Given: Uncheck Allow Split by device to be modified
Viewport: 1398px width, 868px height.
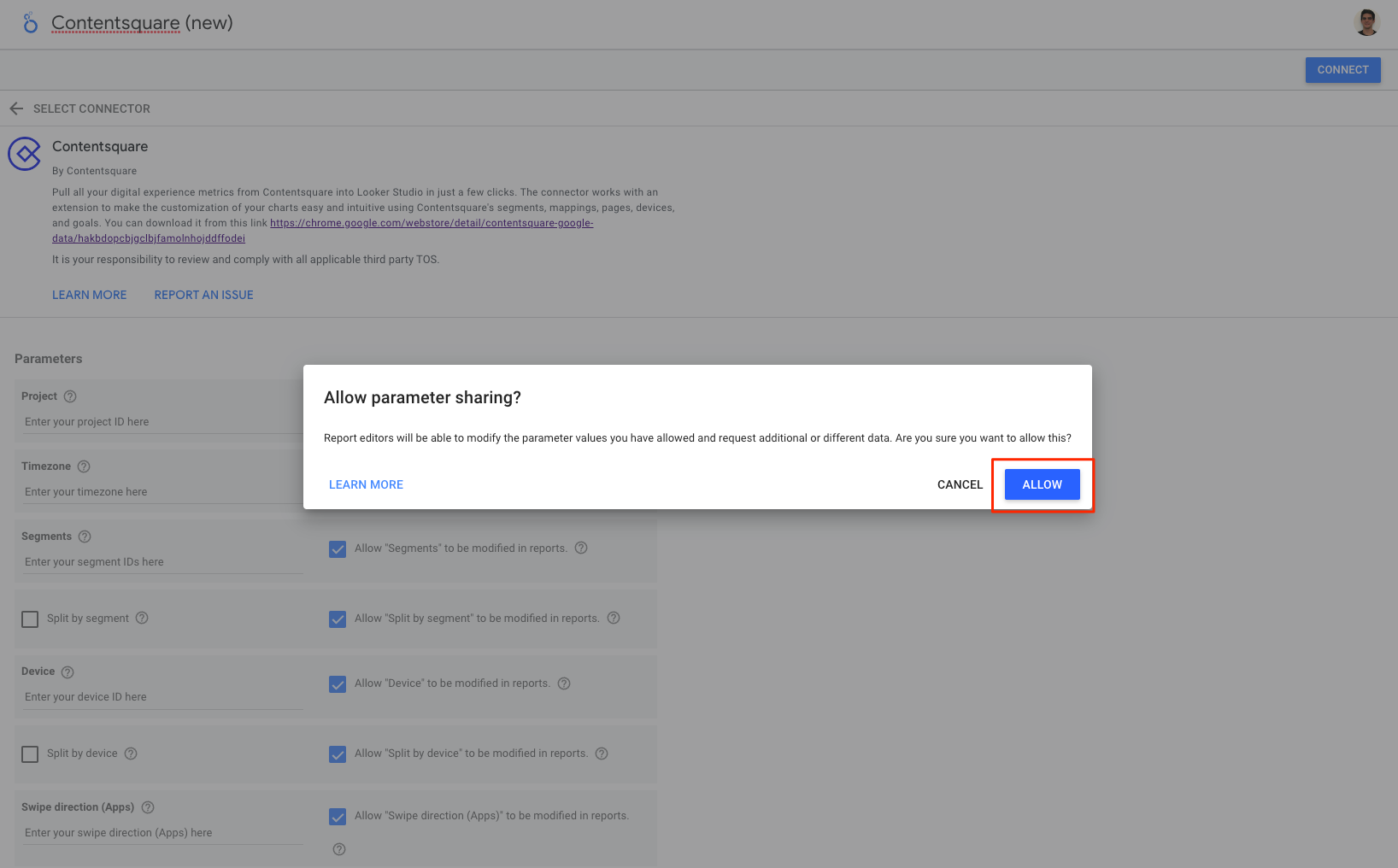Looking at the screenshot, I should 338,754.
